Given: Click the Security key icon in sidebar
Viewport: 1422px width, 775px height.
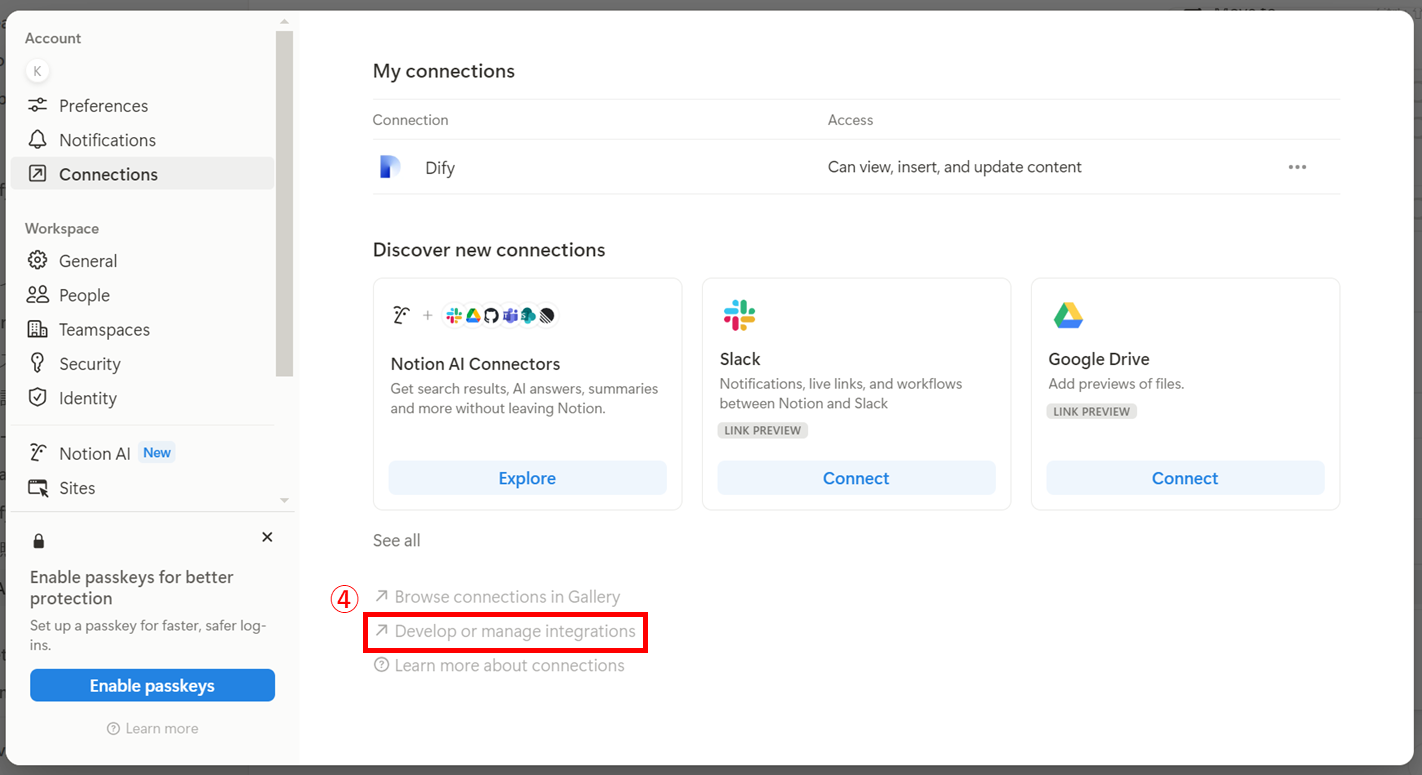Looking at the screenshot, I should click(x=38, y=364).
